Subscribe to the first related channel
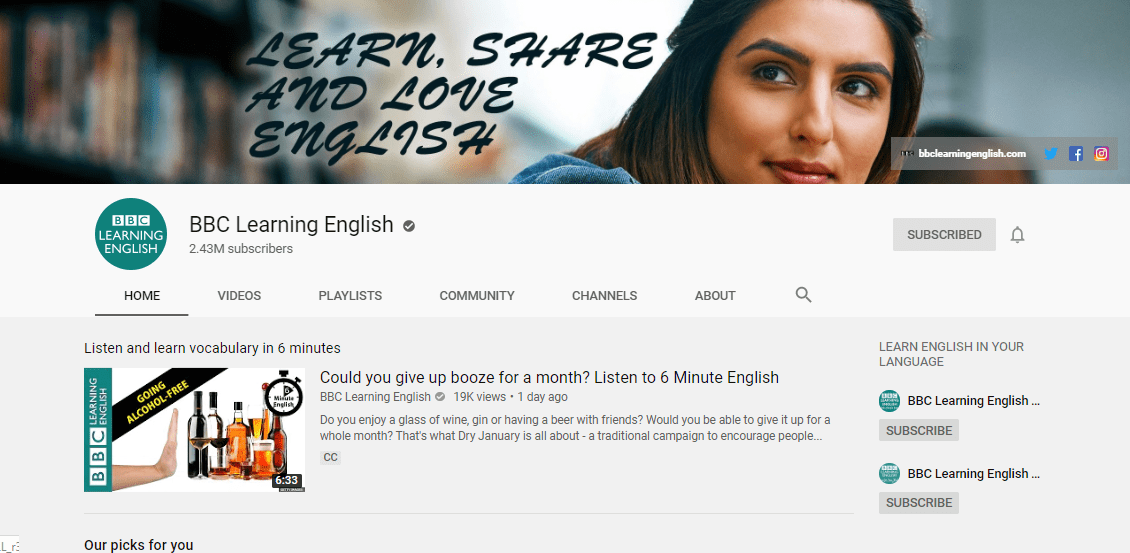This screenshot has width=1130, height=553. coord(918,430)
